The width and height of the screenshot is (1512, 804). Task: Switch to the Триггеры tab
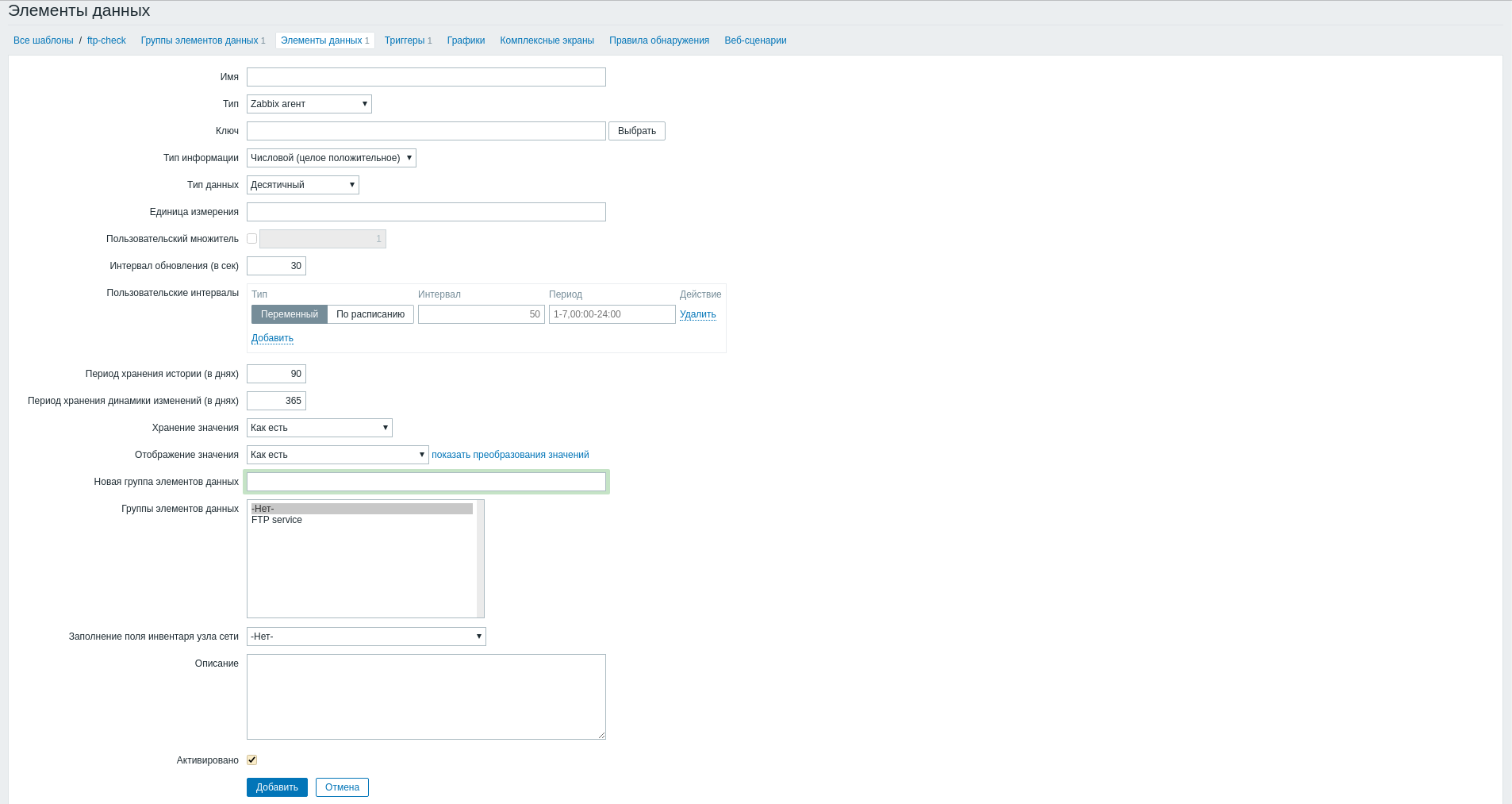pos(405,40)
